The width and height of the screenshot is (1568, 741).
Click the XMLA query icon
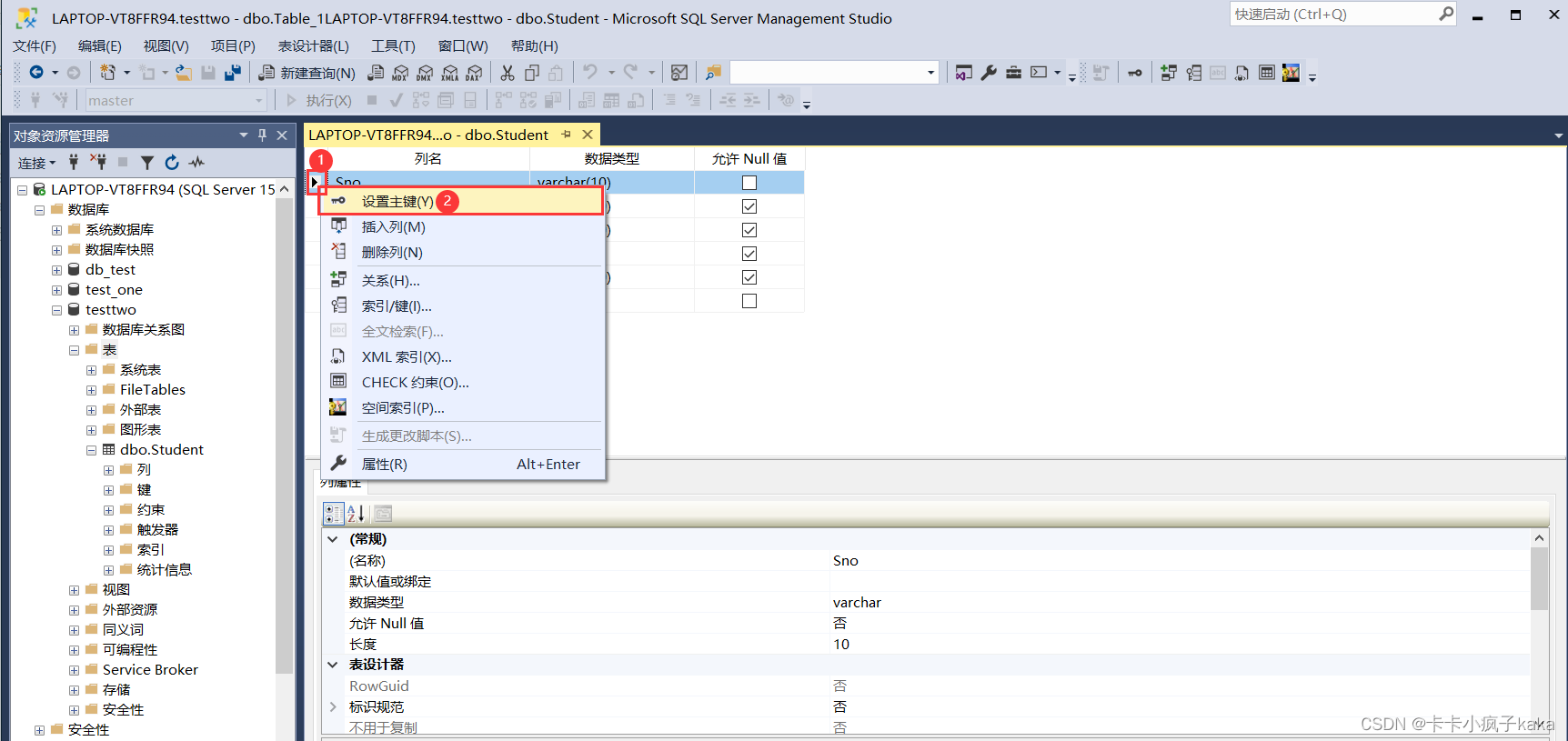pyautogui.click(x=449, y=73)
